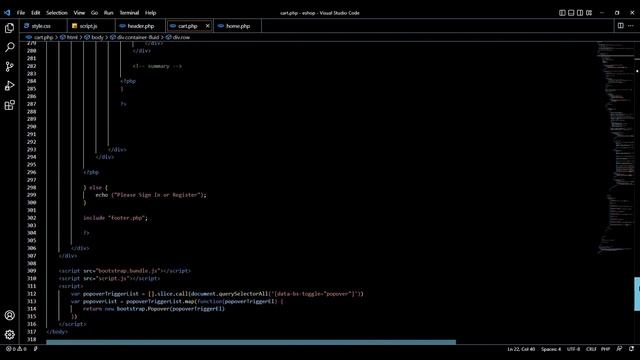Open the Accounts menu icon
The width and height of the screenshot is (640, 360).
click(x=9, y=315)
